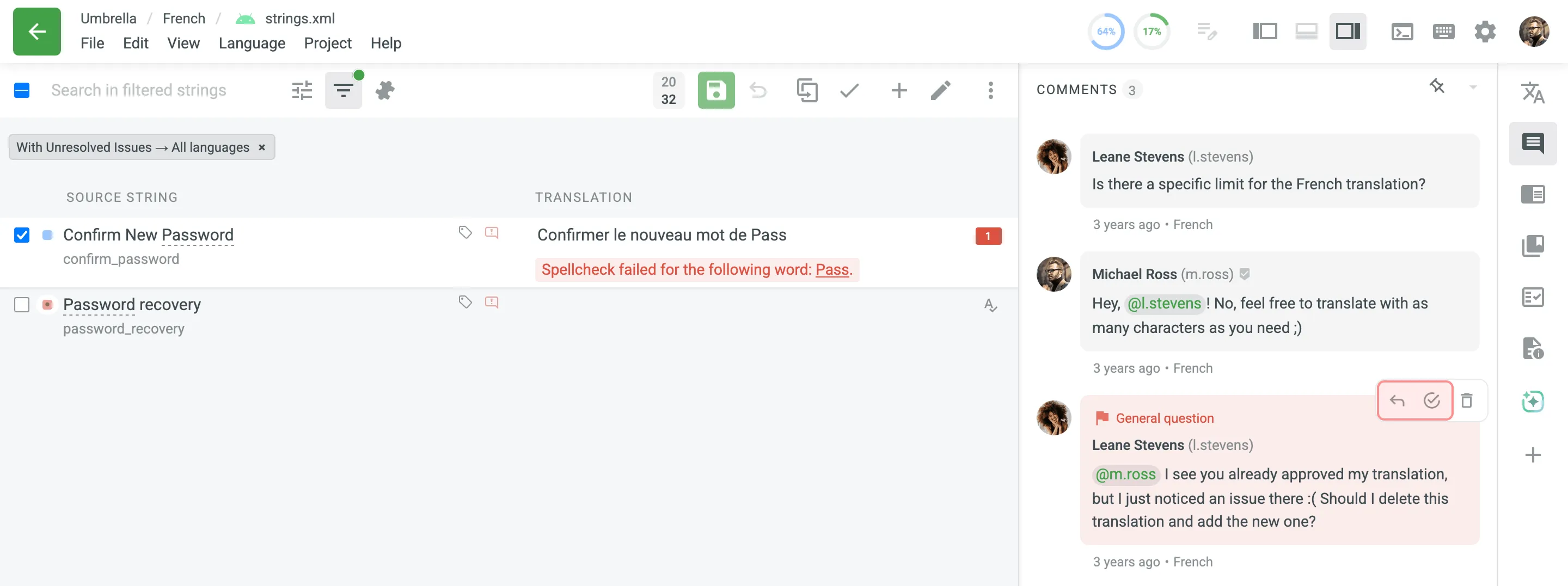Select the Password recovery string checkbox
The width and height of the screenshot is (1568, 586).
click(x=22, y=305)
